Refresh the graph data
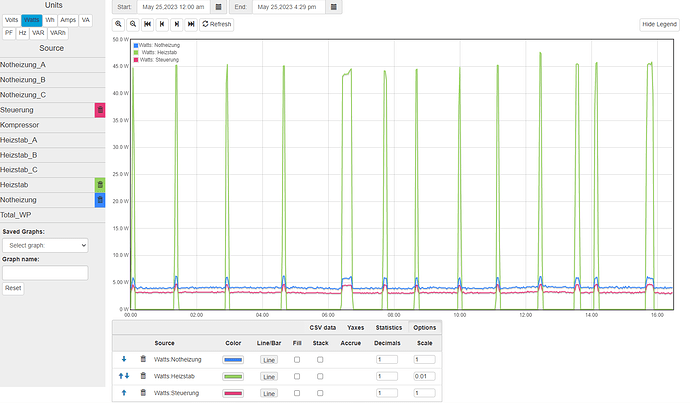The width and height of the screenshot is (690, 404). coord(217,24)
